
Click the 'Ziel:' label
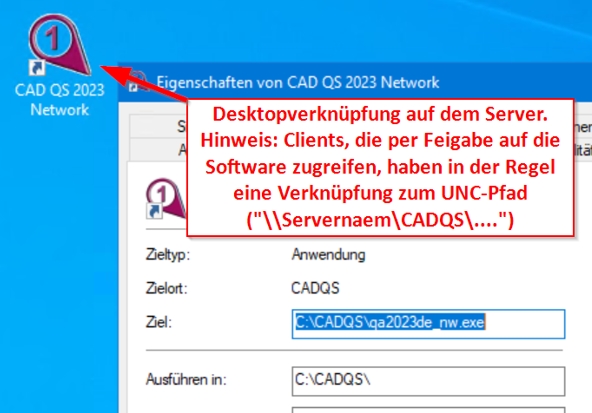[x=159, y=322]
